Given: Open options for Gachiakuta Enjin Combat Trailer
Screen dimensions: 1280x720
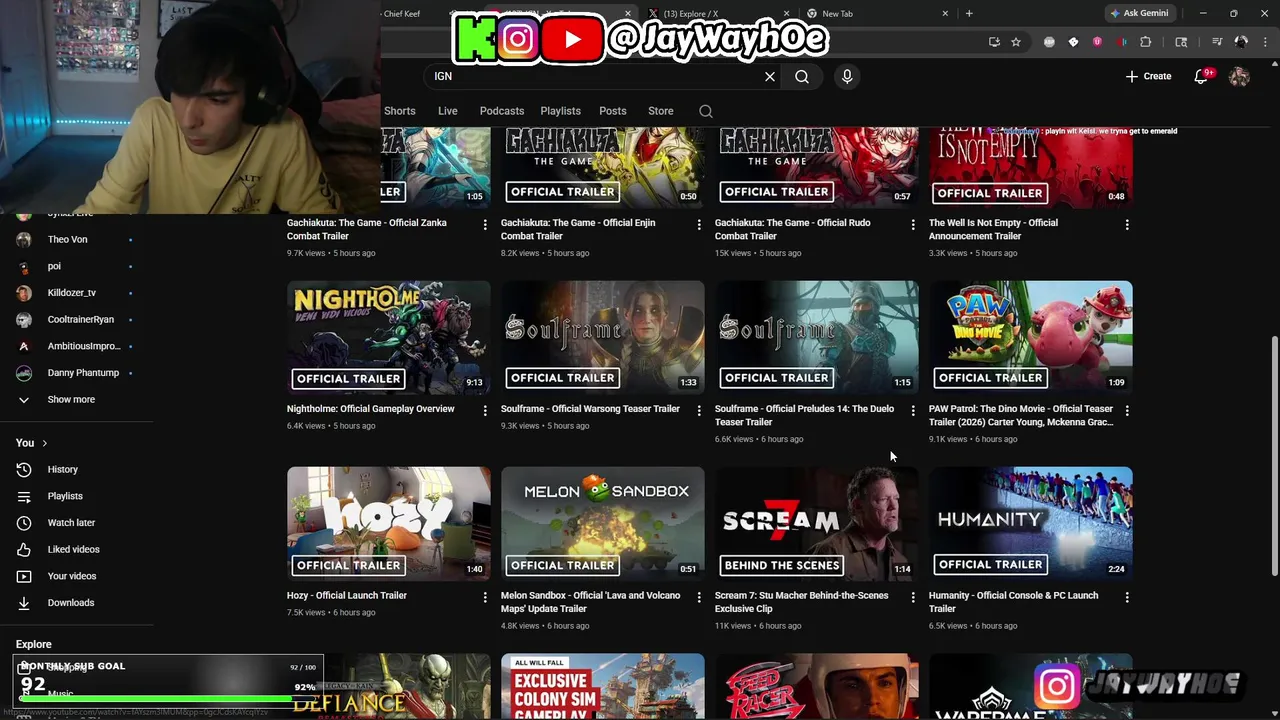Looking at the screenshot, I should tap(699, 225).
